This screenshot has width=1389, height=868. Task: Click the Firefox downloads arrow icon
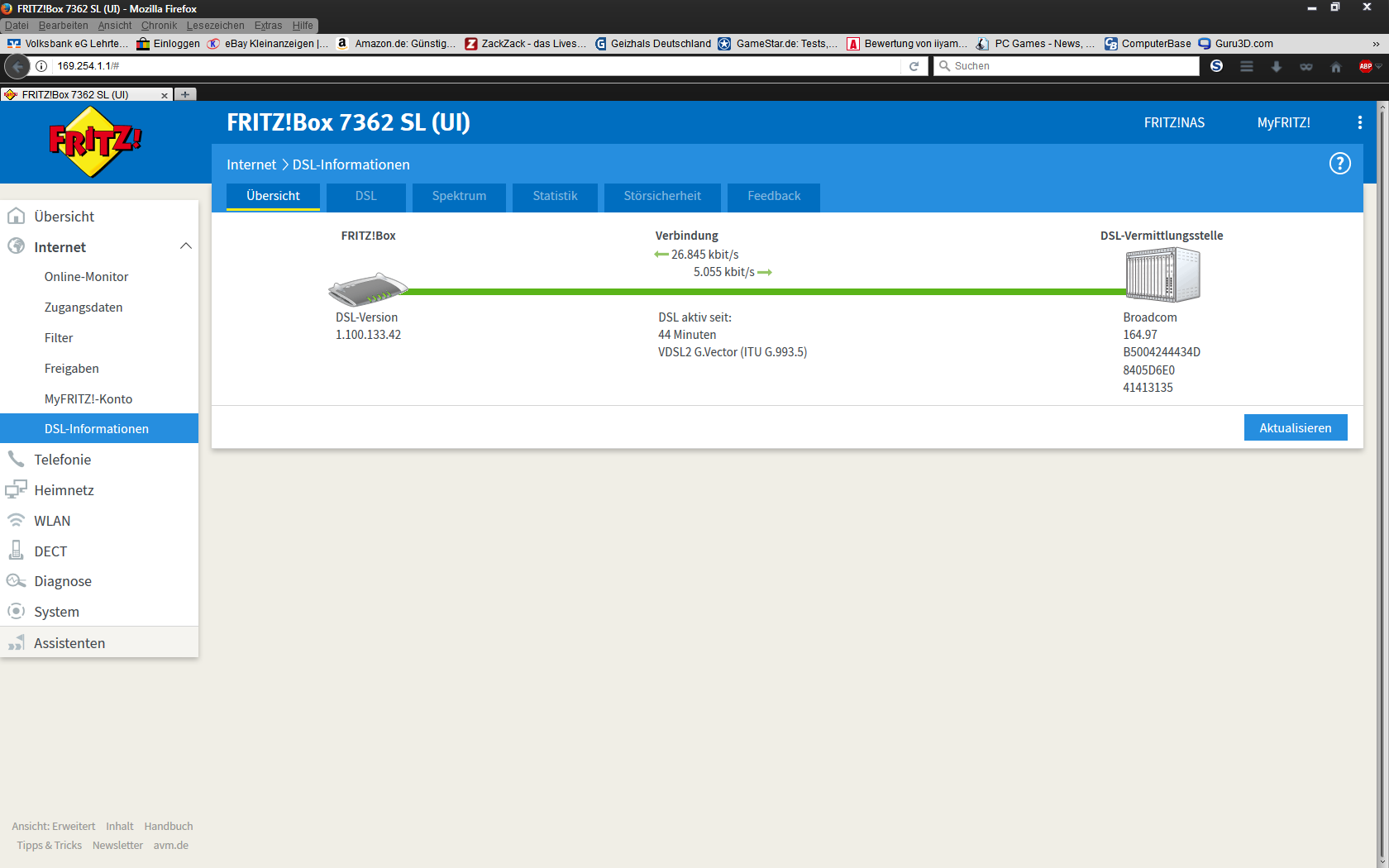[x=1277, y=66]
